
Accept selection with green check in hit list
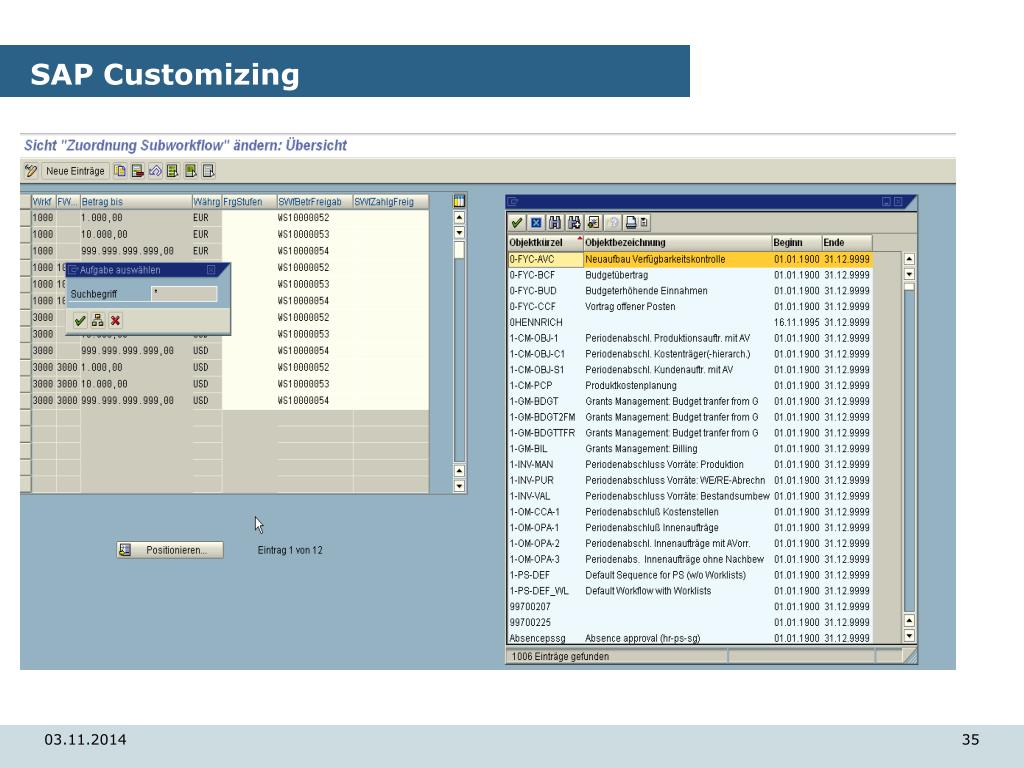coord(517,223)
